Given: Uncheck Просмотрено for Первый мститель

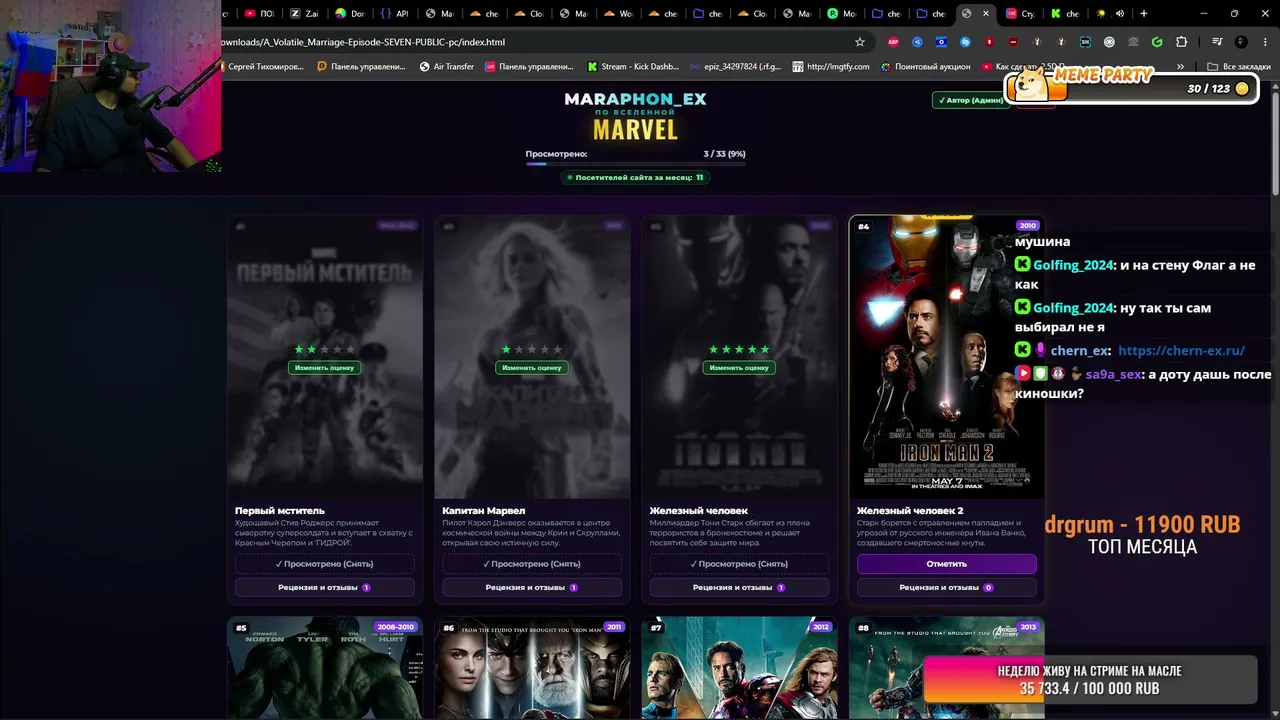Looking at the screenshot, I should pos(324,564).
